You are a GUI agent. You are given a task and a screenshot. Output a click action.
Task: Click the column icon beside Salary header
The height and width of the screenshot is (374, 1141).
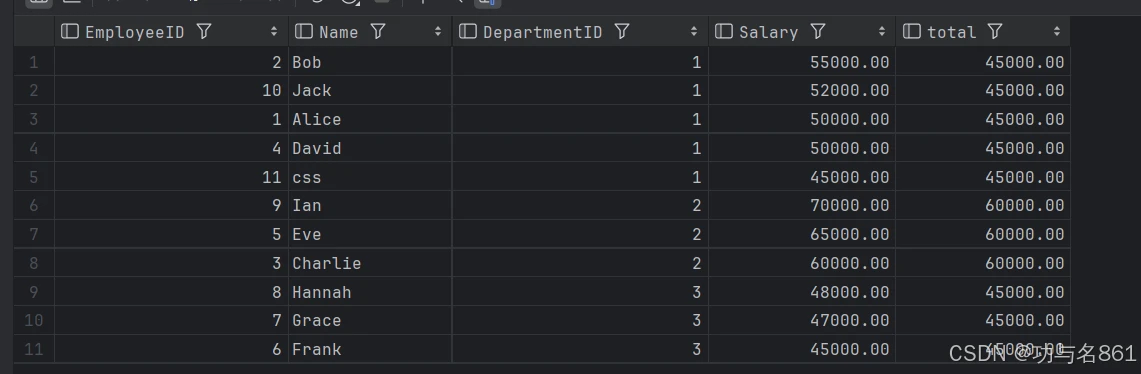click(723, 32)
